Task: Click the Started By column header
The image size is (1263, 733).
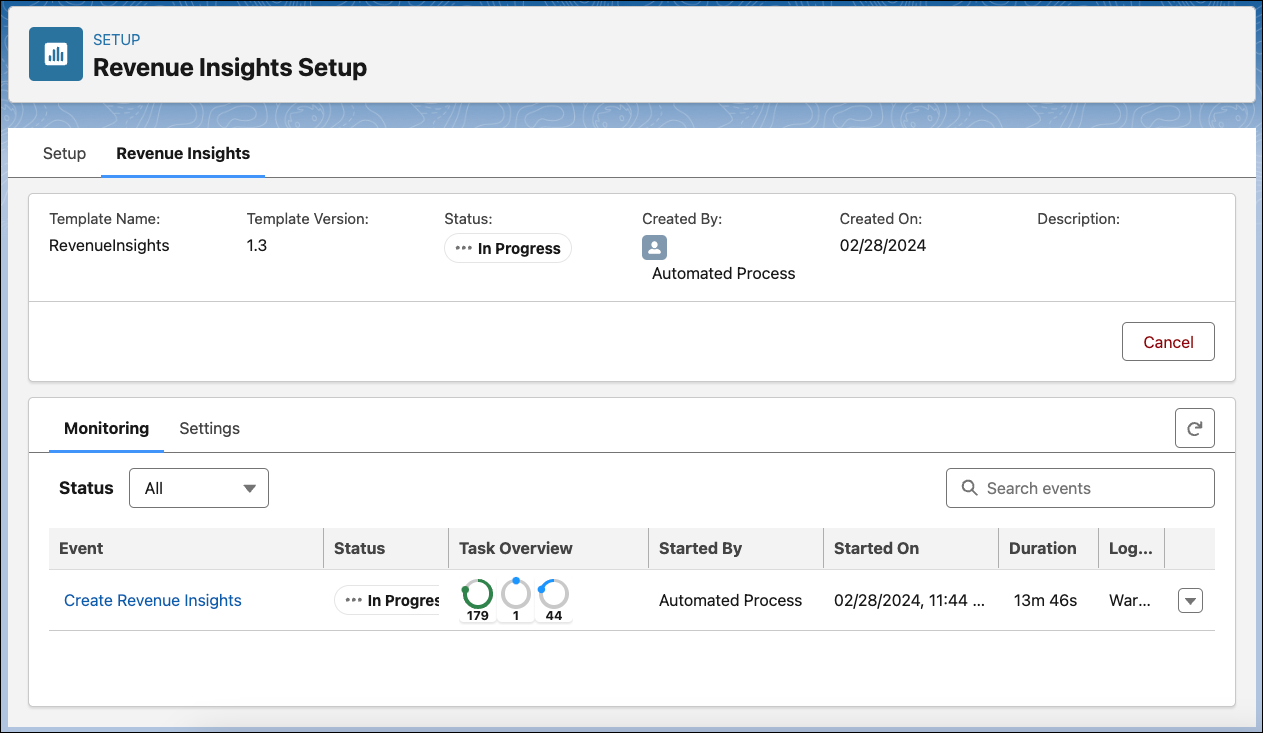Action: click(735, 548)
